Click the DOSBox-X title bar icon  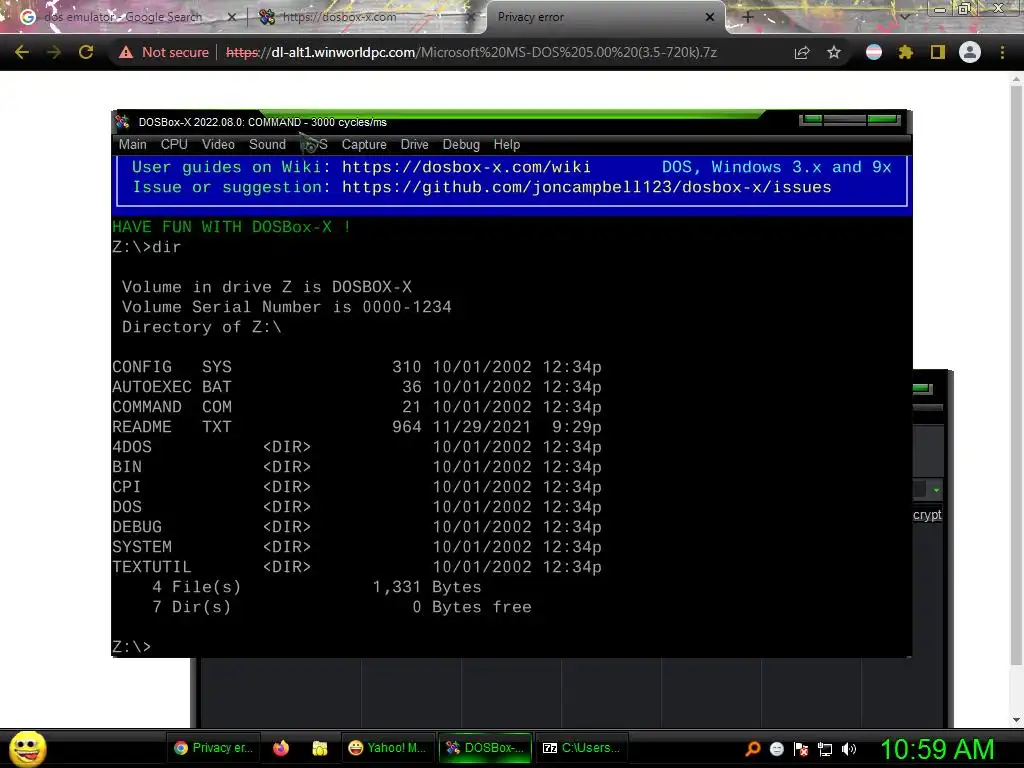coord(123,122)
